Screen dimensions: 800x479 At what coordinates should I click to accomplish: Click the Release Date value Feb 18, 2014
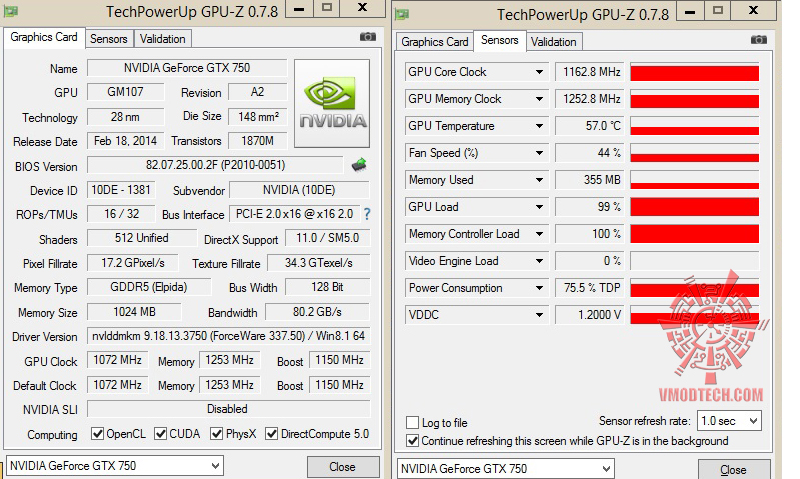(x=126, y=141)
